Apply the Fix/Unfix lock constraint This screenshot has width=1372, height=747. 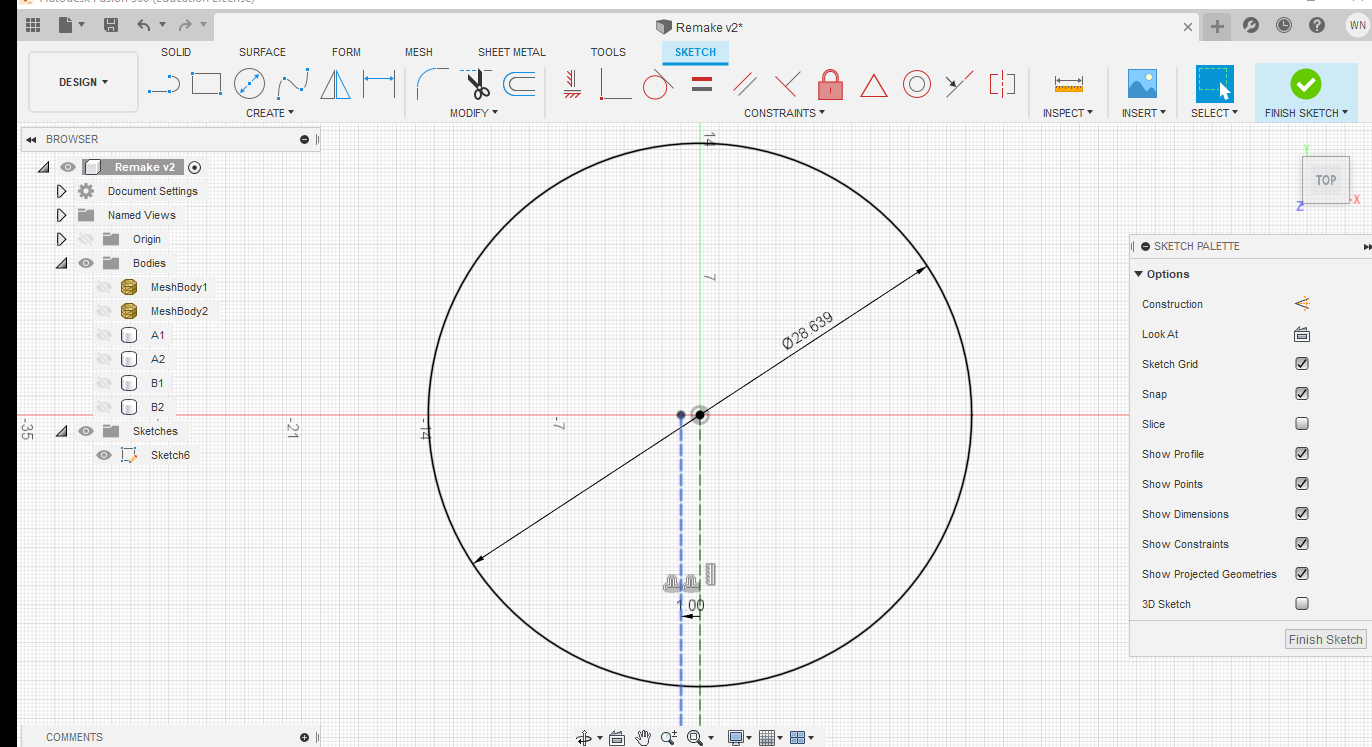pos(830,84)
